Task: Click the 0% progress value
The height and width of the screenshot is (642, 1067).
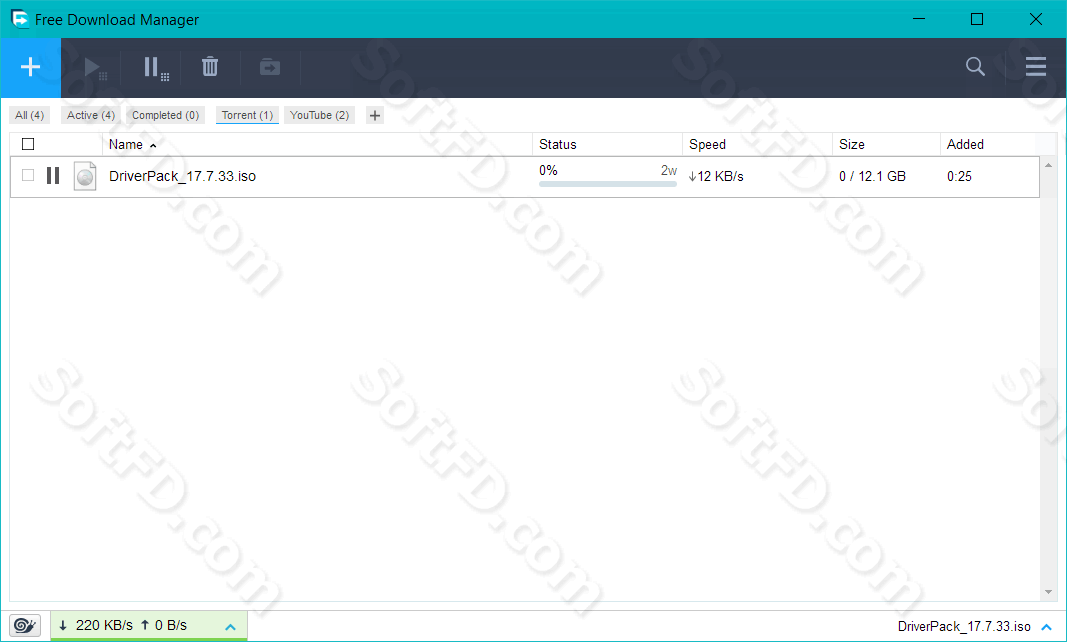Action: click(x=548, y=170)
